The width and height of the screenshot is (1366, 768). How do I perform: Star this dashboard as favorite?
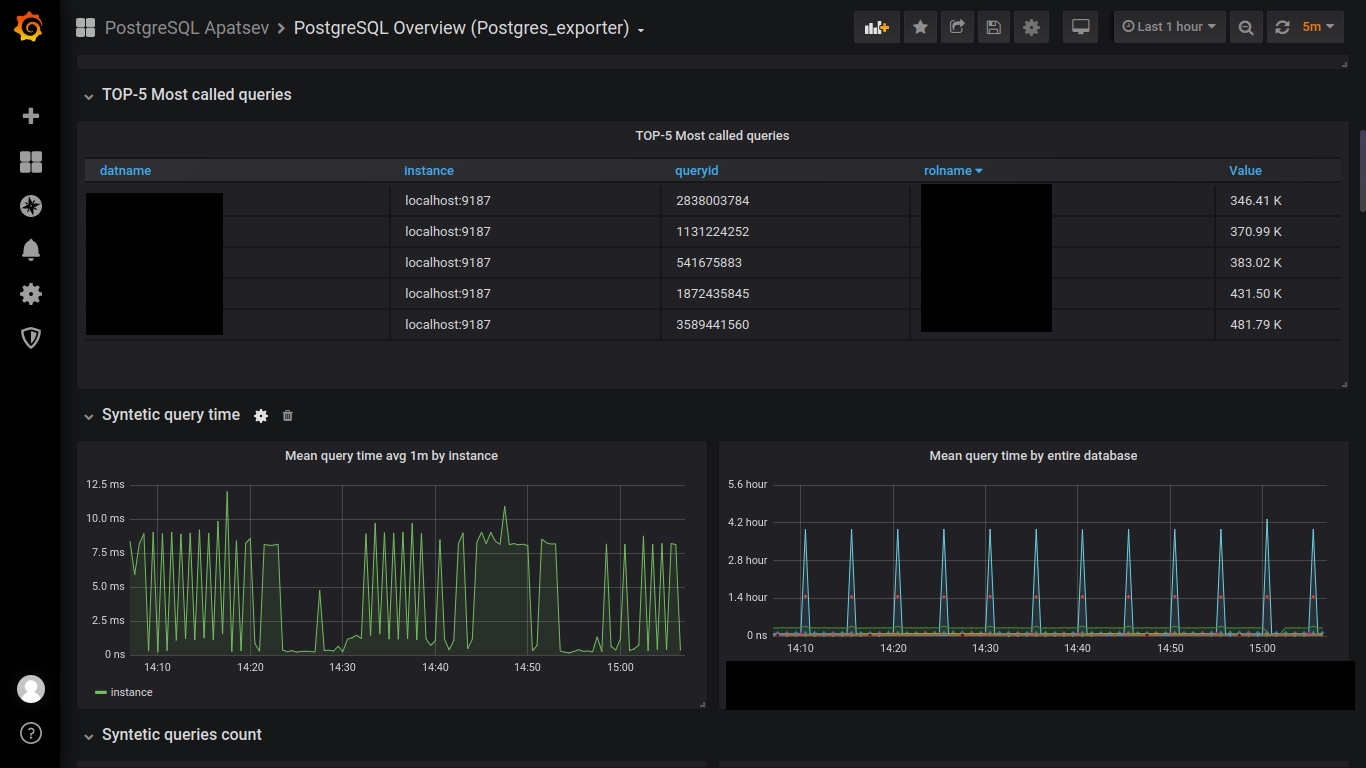920,27
